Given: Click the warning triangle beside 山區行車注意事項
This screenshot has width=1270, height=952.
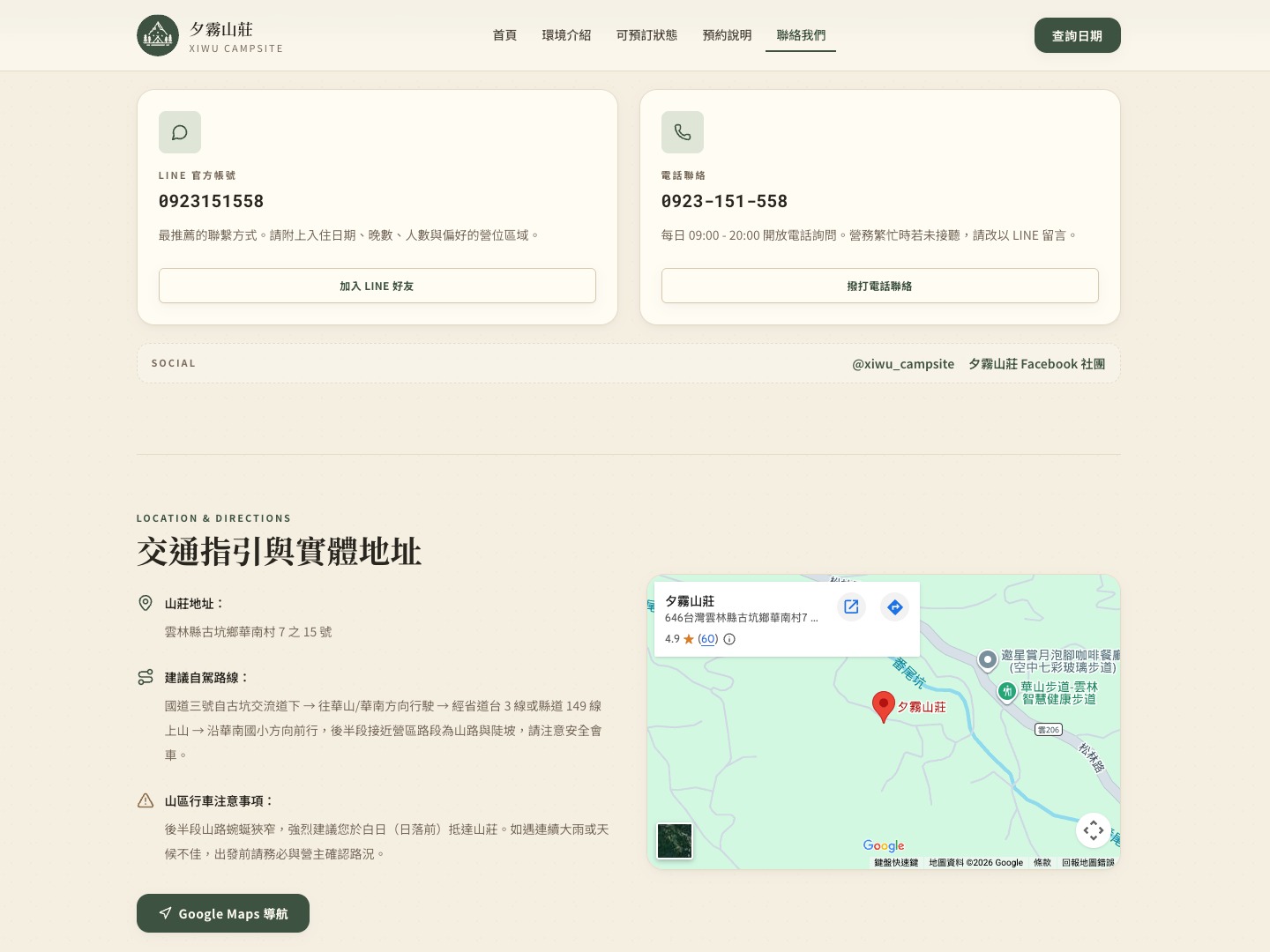Looking at the screenshot, I should (146, 800).
